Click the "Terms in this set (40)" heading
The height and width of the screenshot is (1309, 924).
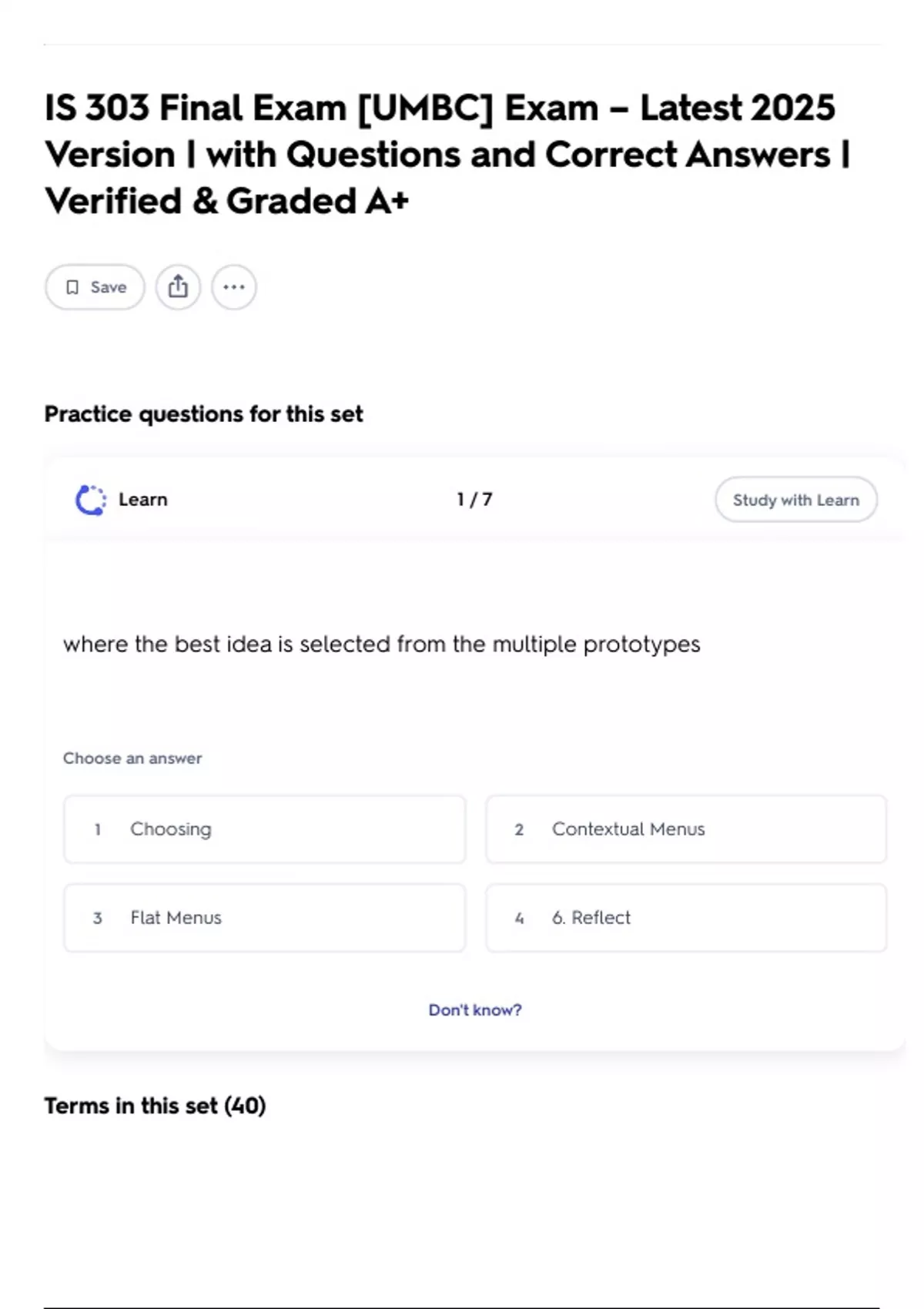coord(155,1106)
